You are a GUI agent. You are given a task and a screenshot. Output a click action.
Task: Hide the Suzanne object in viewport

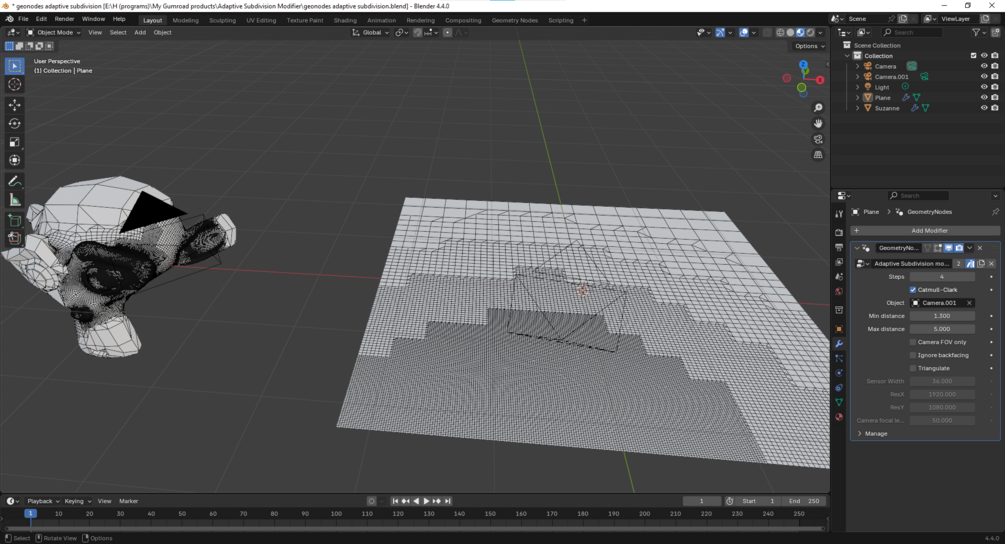tap(984, 108)
